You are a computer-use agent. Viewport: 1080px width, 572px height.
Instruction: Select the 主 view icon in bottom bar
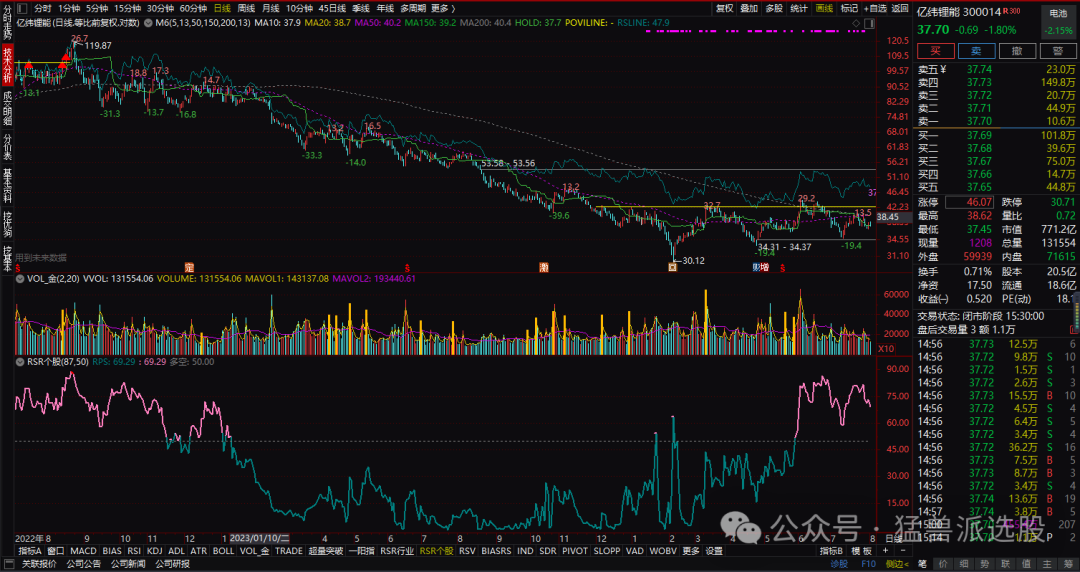point(1047,564)
